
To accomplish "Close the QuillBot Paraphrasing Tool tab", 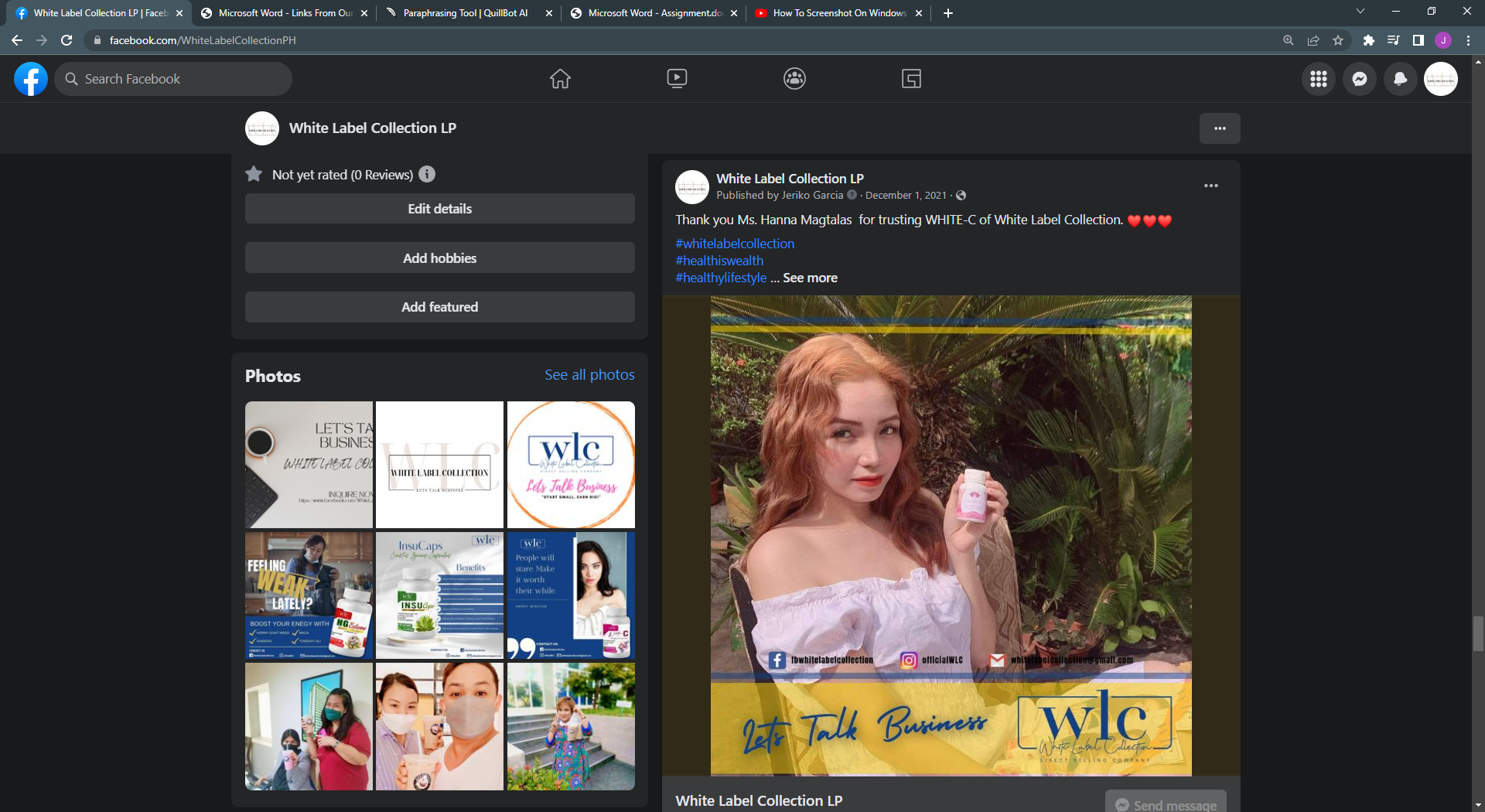I will tap(549, 13).
